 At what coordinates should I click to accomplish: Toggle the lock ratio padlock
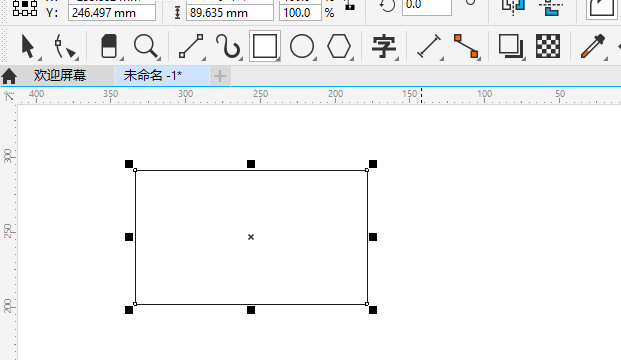click(349, 5)
